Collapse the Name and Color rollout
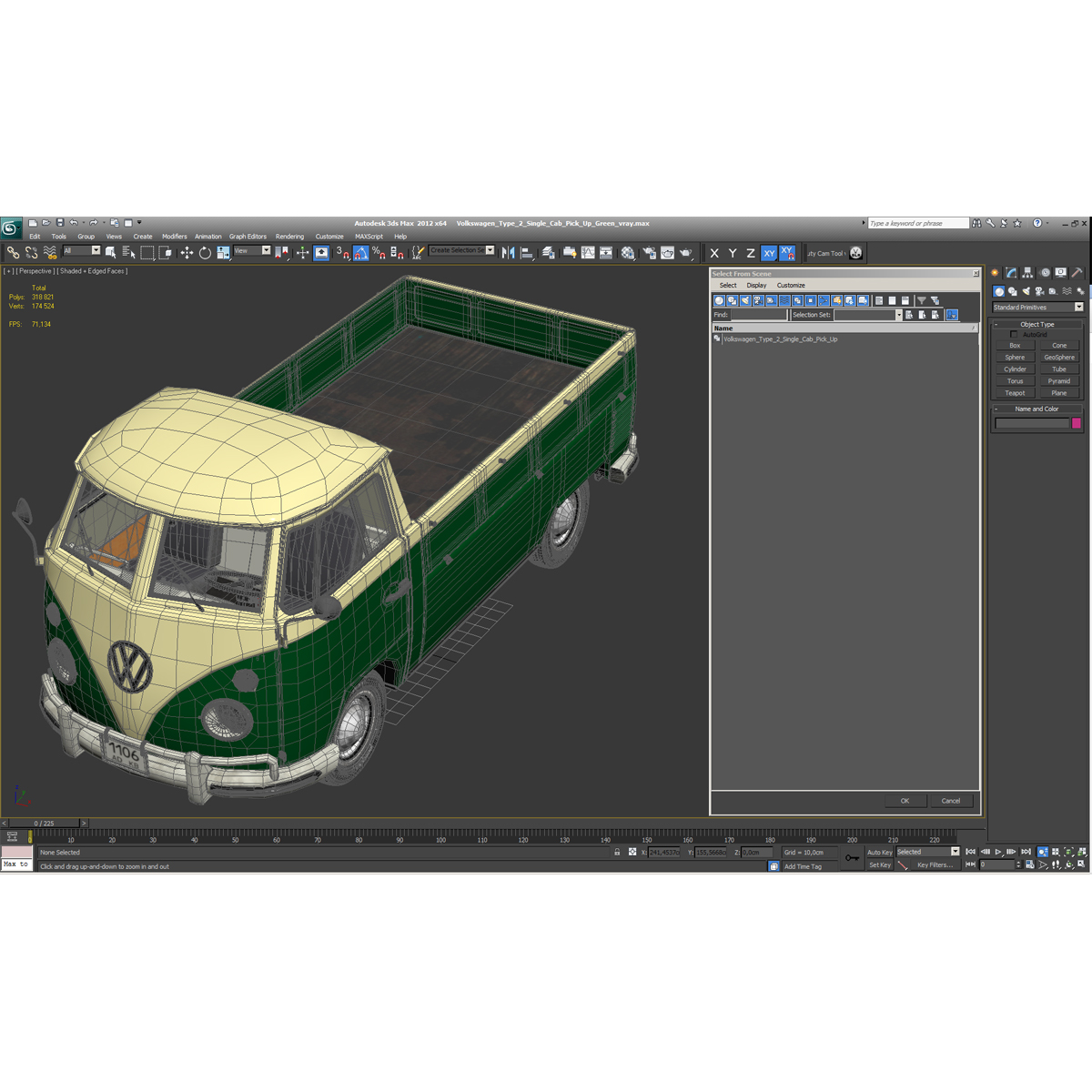Image resolution: width=1092 pixels, height=1092 pixels. [1036, 409]
